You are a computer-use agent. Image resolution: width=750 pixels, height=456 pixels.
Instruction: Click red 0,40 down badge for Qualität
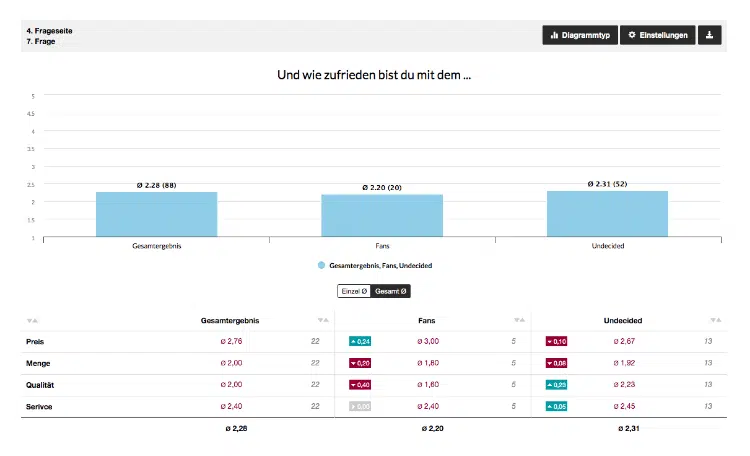point(360,385)
